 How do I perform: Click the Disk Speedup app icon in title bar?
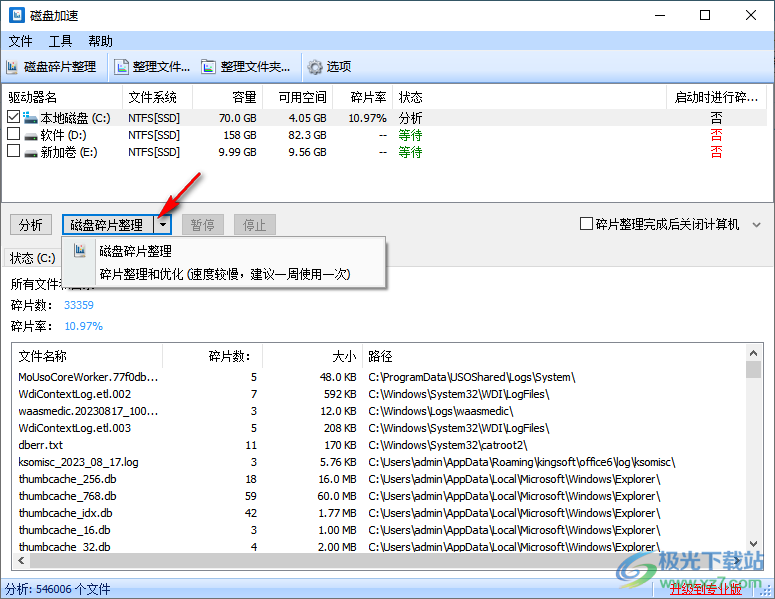(x=17, y=15)
